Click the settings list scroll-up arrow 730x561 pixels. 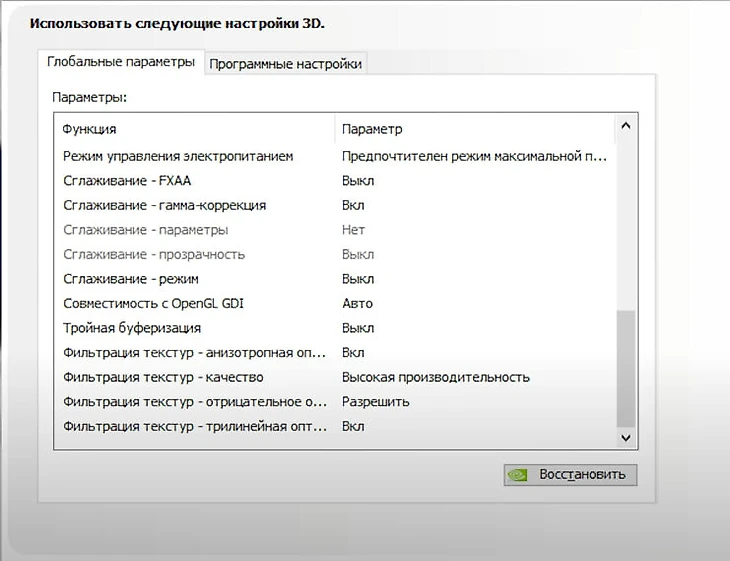626,127
